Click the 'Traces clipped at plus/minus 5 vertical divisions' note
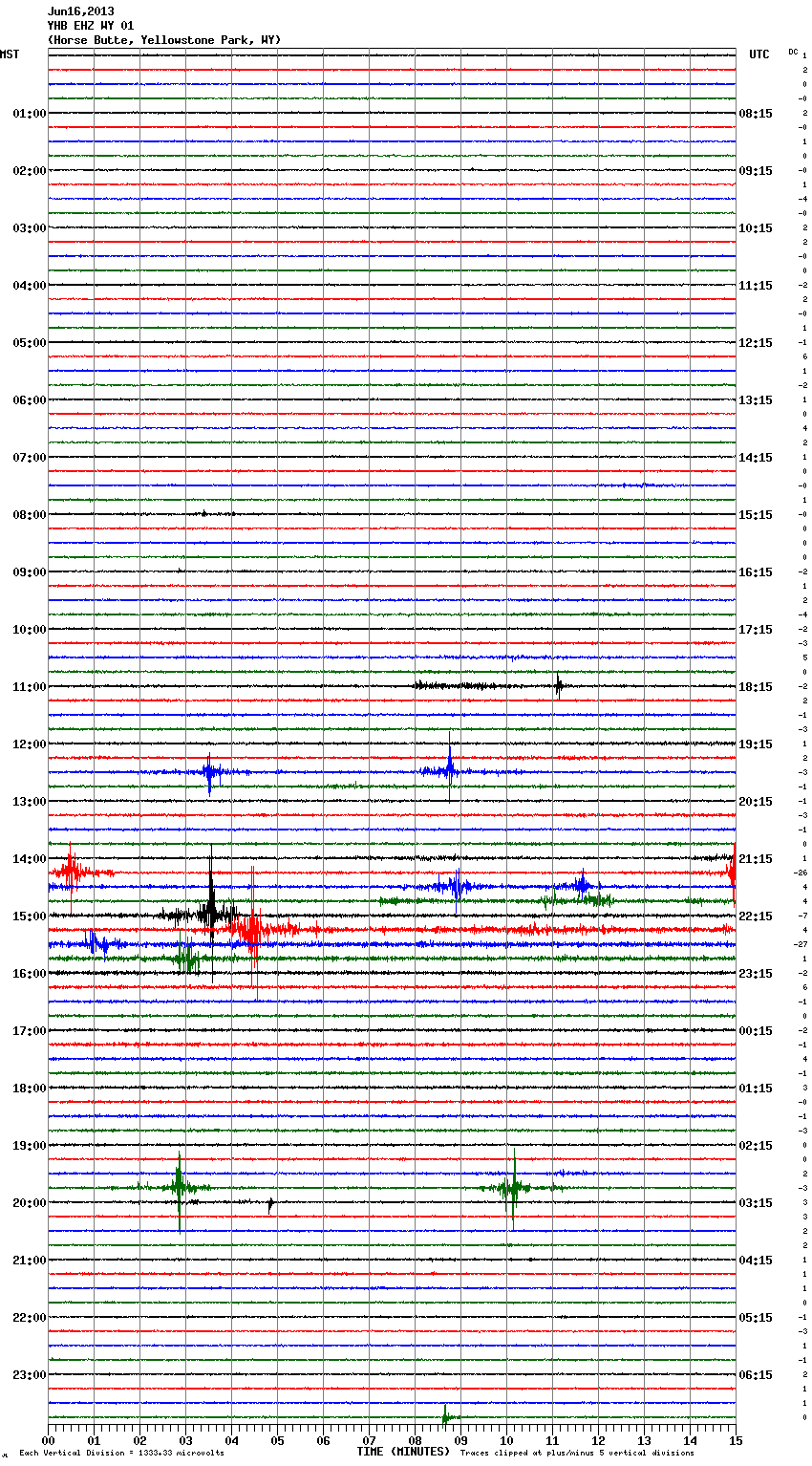 pyautogui.click(x=577, y=1453)
